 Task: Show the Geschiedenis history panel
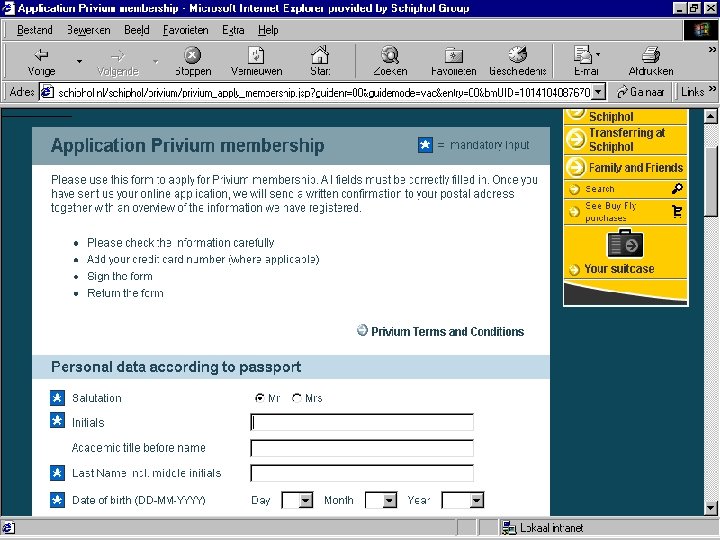[518, 62]
